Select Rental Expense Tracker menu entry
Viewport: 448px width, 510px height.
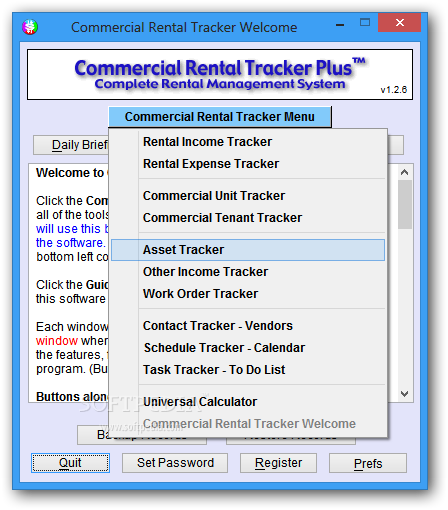pos(248,164)
